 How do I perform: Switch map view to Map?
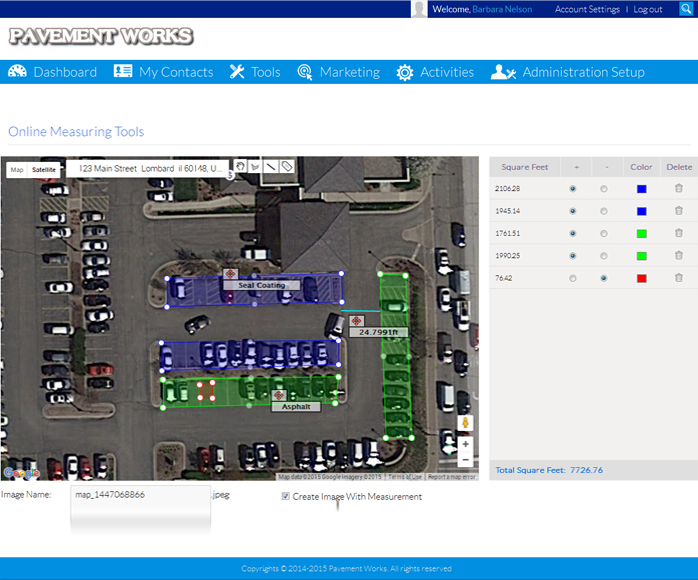pyautogui.click(x=17, y=170)
